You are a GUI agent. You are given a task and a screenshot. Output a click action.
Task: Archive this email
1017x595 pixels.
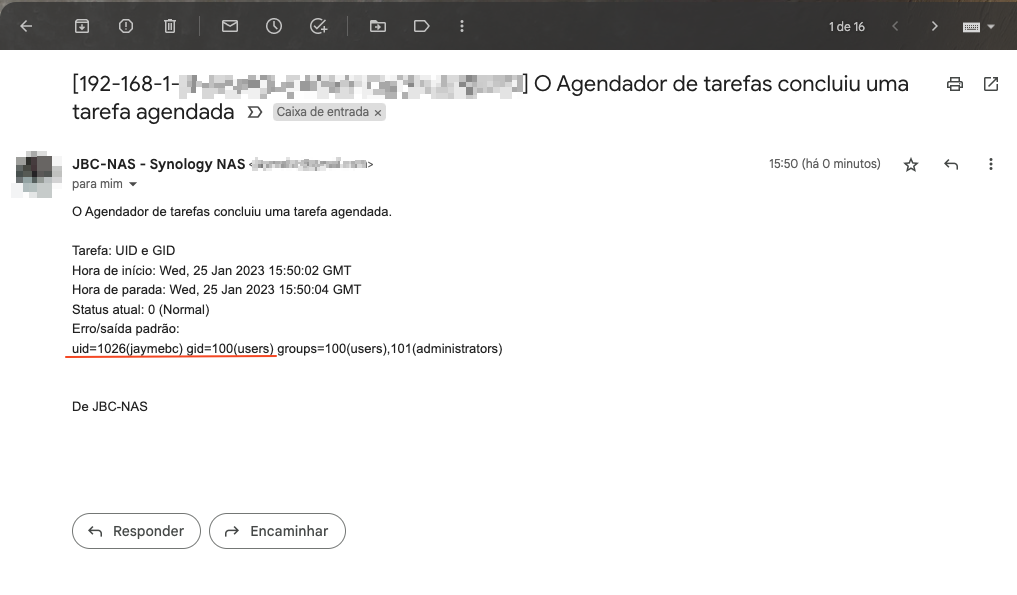pyautogui.click(x=82, y=26)
